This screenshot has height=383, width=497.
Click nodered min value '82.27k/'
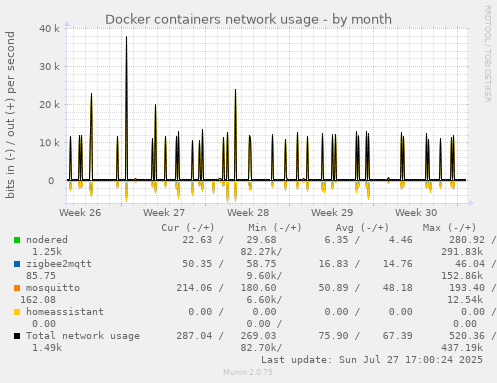(261, 252)
